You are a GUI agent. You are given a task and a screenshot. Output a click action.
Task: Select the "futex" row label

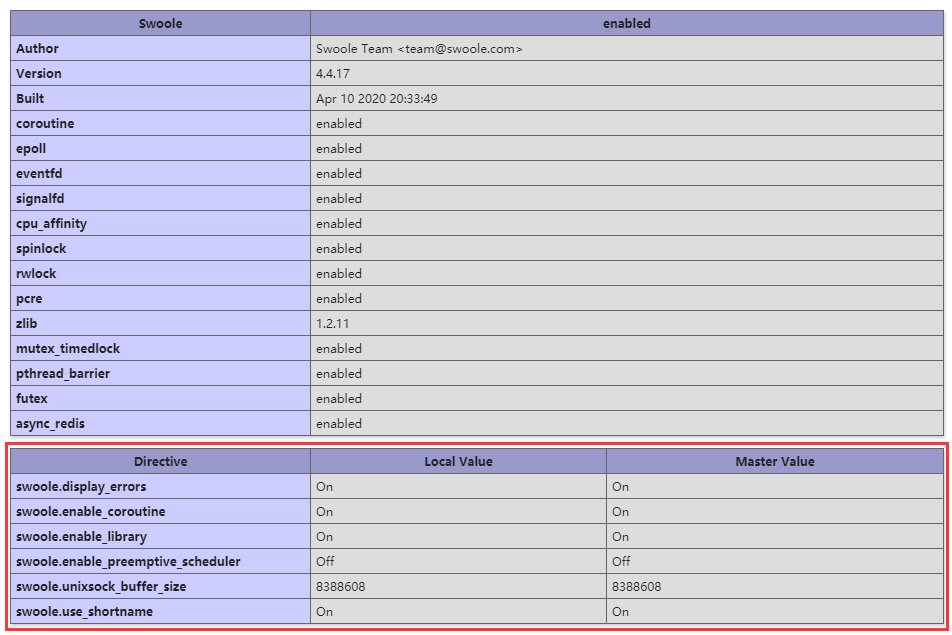coord(32,398)
